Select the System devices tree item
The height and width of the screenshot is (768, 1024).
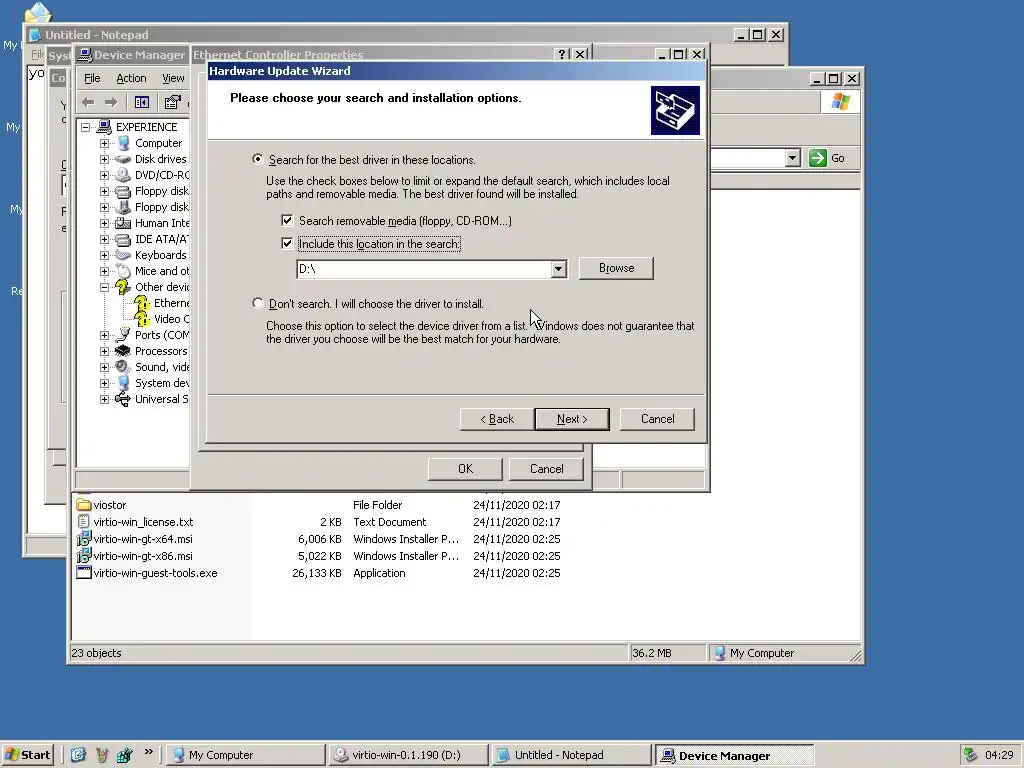[x=162, y=383]
